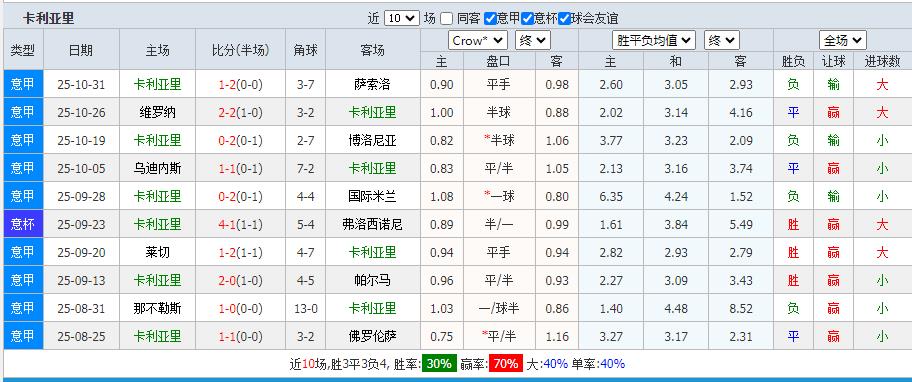912x382 pixels.
Task: Open 弗洛西诺尼 away team link
Action: tap(372, 224)
